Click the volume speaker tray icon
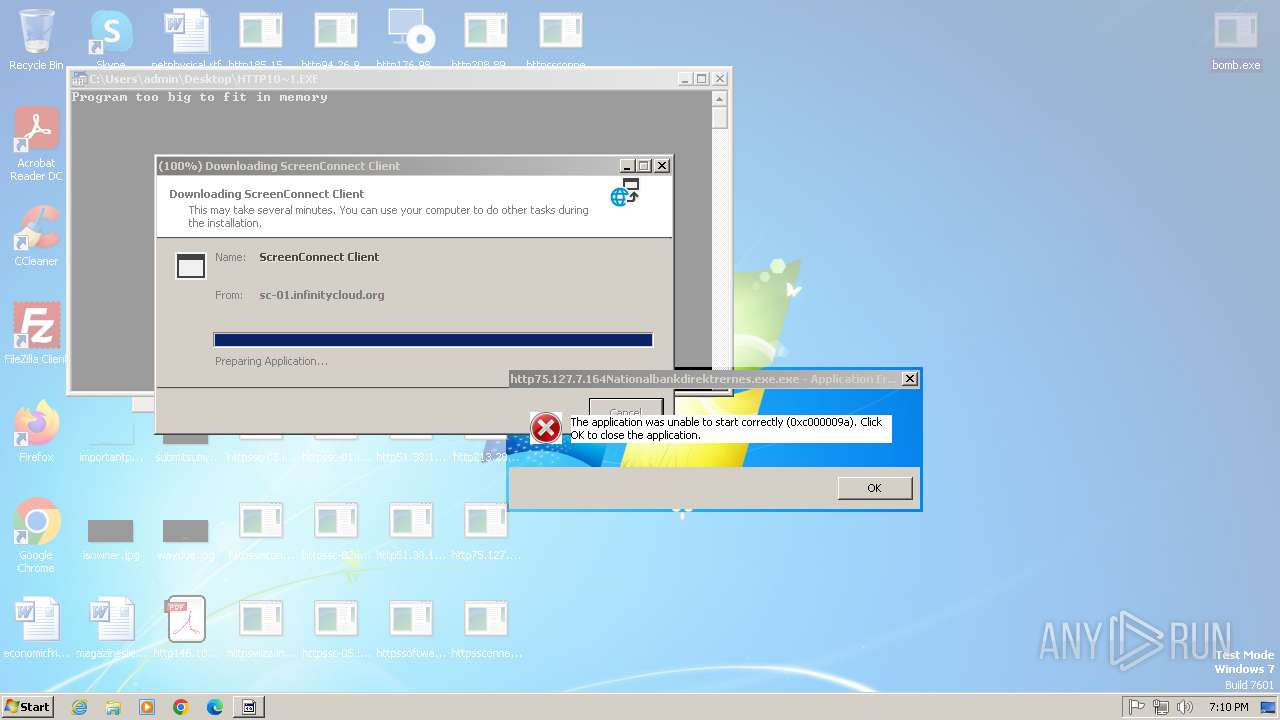The image size is (1280, 720). pos(1185,707)
